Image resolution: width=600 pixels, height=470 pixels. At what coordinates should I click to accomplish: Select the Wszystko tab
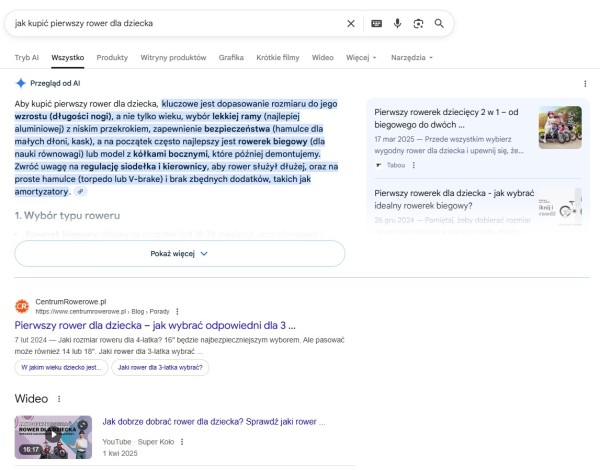pos(68,57)
